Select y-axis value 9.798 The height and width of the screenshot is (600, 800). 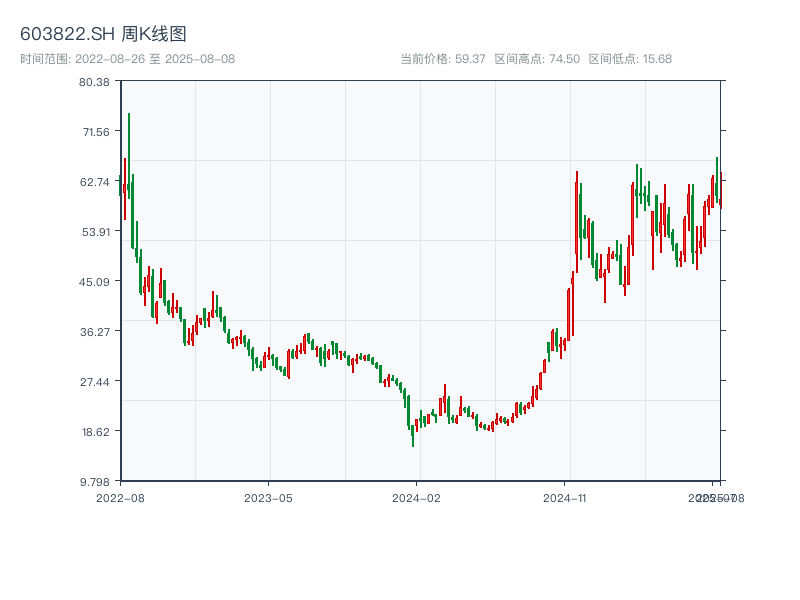pyautogui.click(x=95, y=482)
